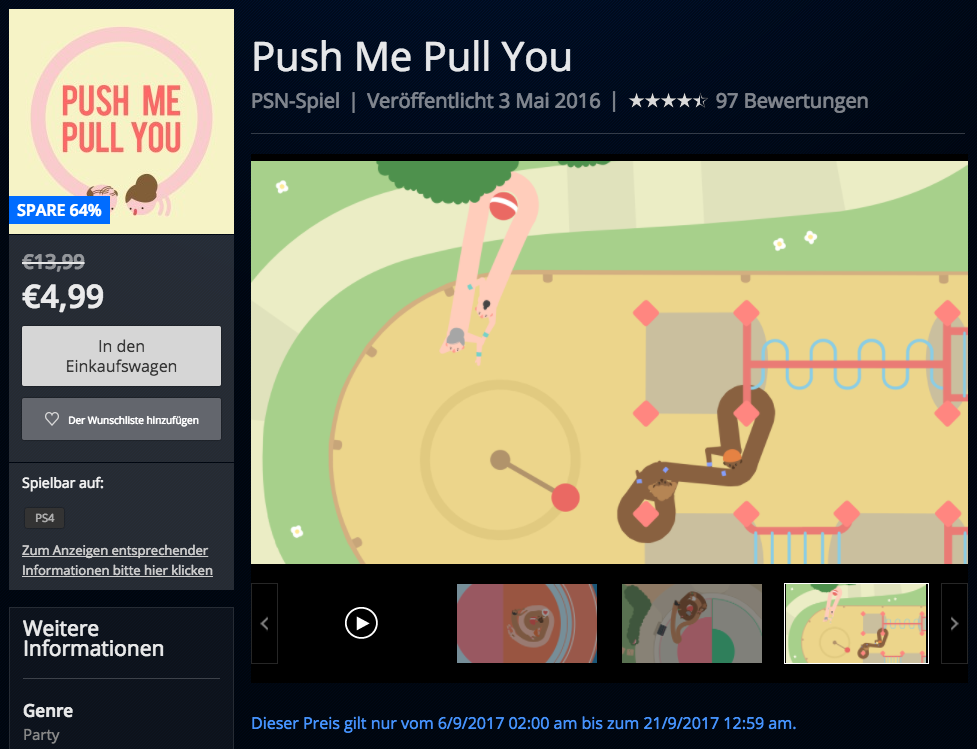Go to the previous media thumbnail arrow
Image resolution: width=977 pixels, height=749 pixels.
[264, 623]
